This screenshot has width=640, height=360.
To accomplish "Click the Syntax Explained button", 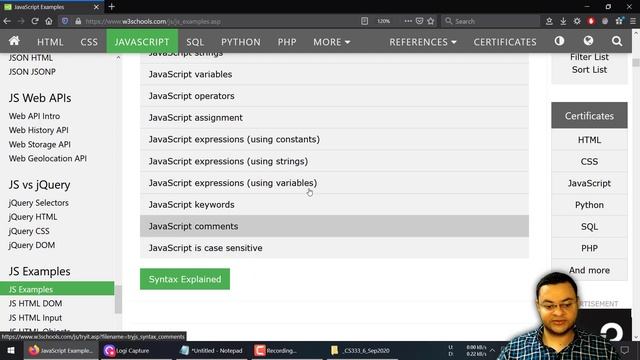I will [185, 279].
